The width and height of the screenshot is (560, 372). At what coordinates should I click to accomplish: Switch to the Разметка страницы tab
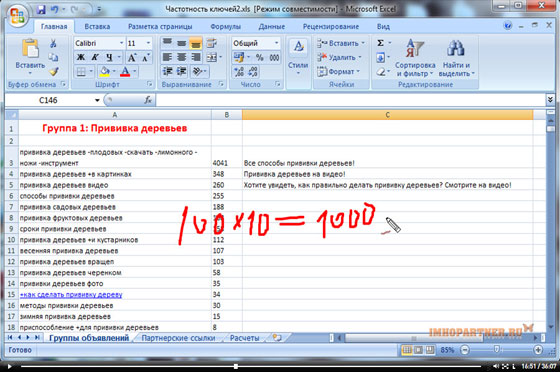pyautogui.click(x=160, y=26)
